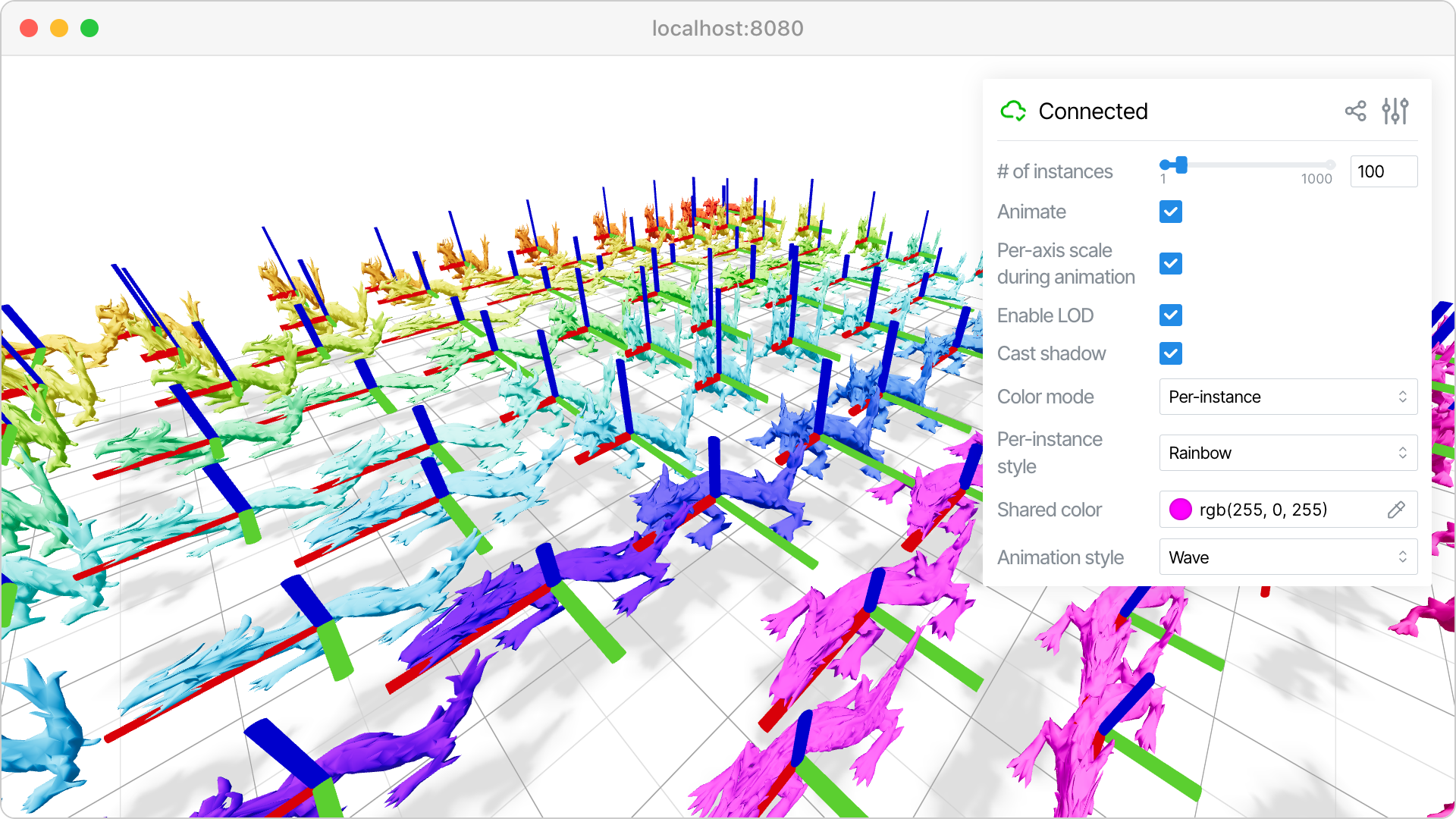The image size is (1456, 819).
Task: Click the green cloud connection status icon
Action: pyautogui.click(x=1013, y=111)
